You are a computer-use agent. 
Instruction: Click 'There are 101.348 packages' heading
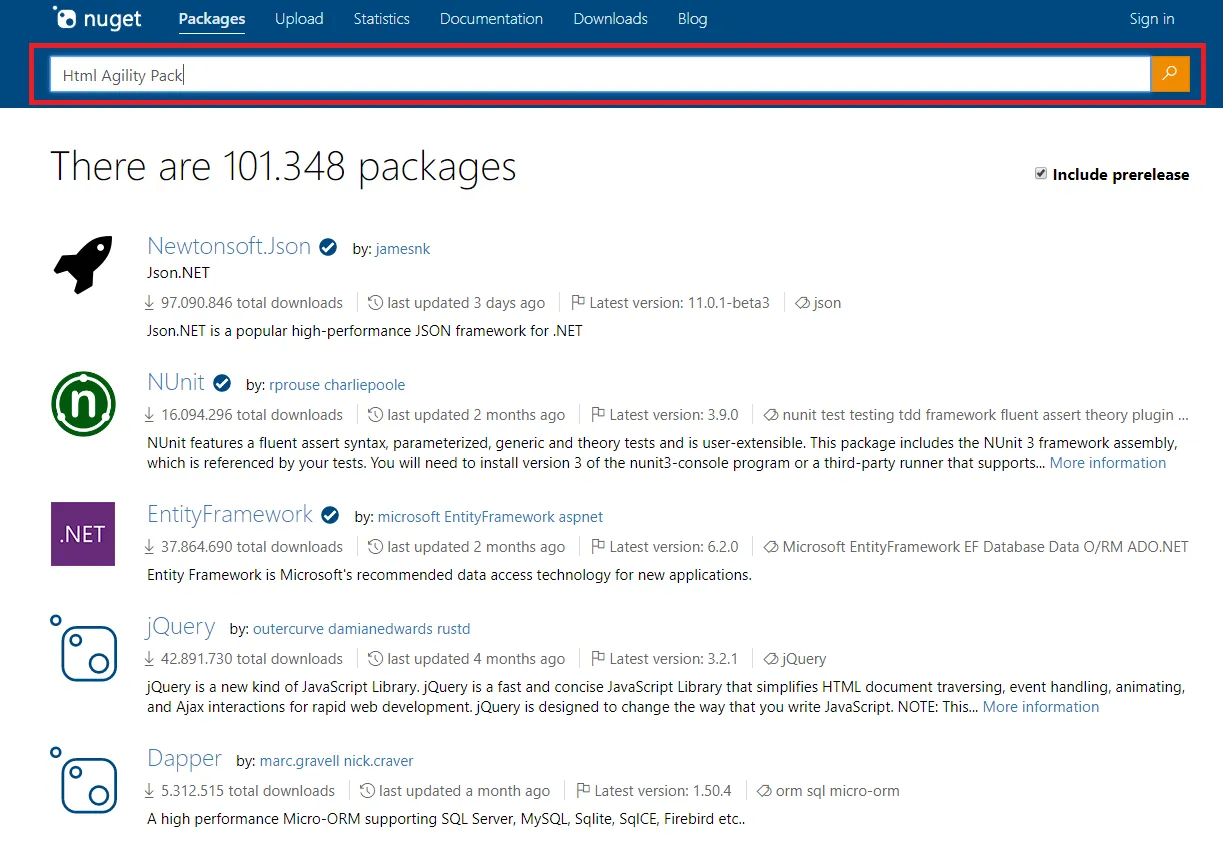click(284, 167)
